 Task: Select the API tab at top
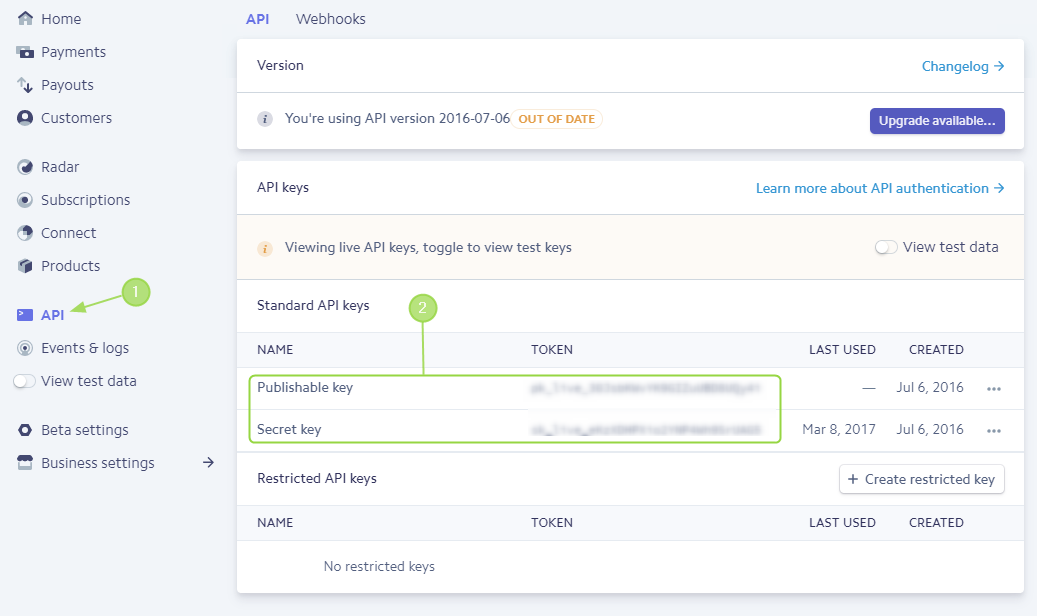click(x=257, y=19)
